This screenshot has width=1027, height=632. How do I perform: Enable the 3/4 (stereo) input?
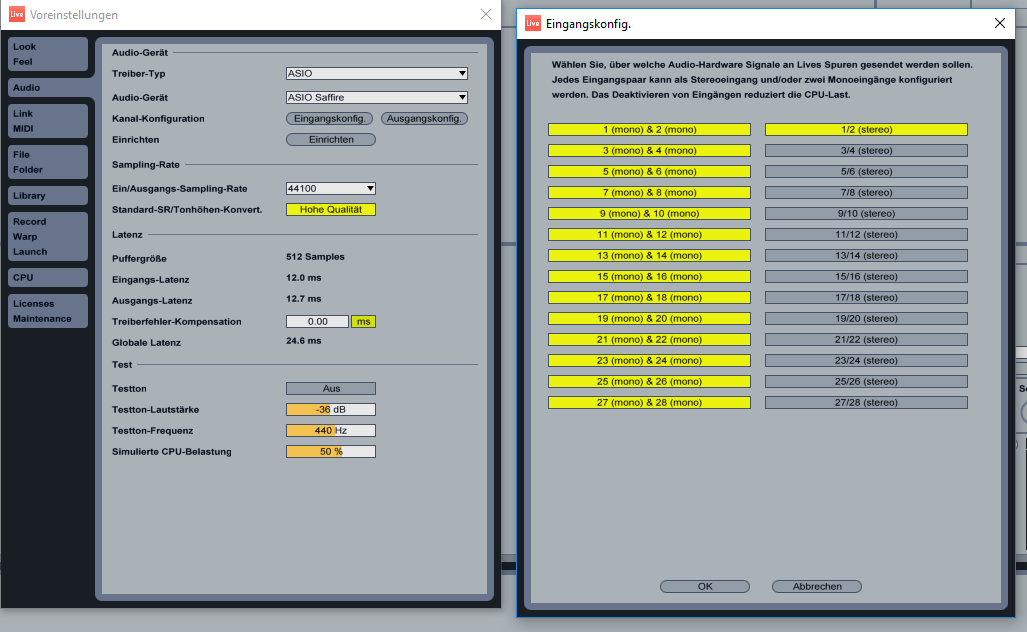(x=866, y=151)
